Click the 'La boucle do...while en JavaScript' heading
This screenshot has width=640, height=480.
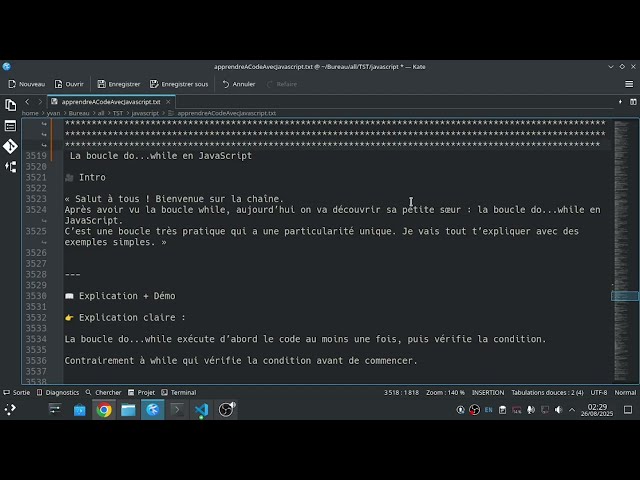[x=161, y=156]
